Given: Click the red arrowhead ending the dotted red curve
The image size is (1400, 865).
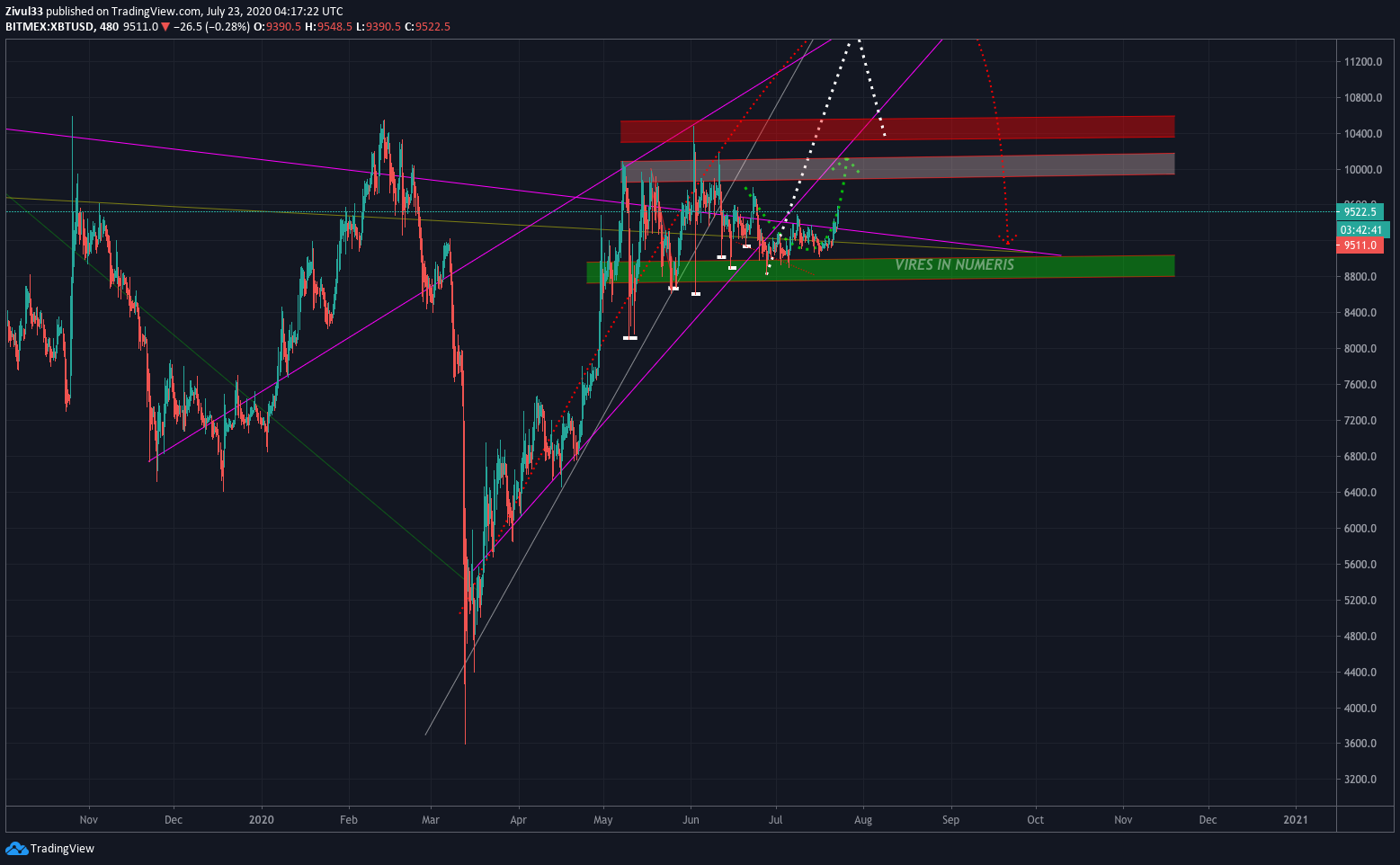Looking at the screenshot, I should pyautogui.click(x=1009, y=239).
